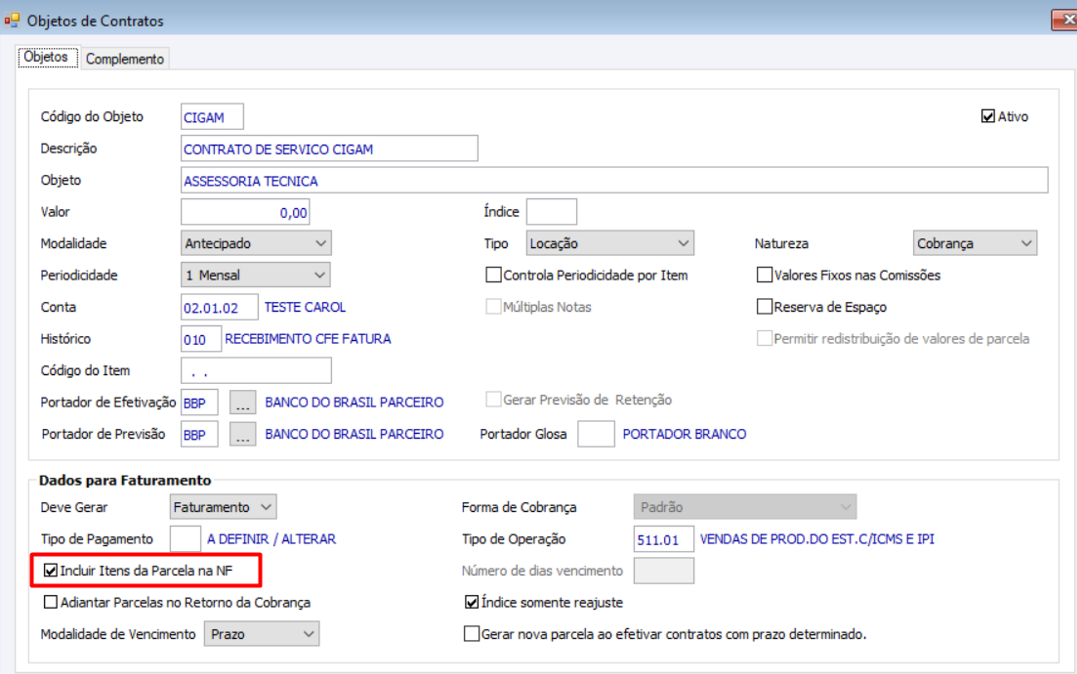Click the Objetos de Contratos window icon
1077x674 pixels.
point(12,21)
